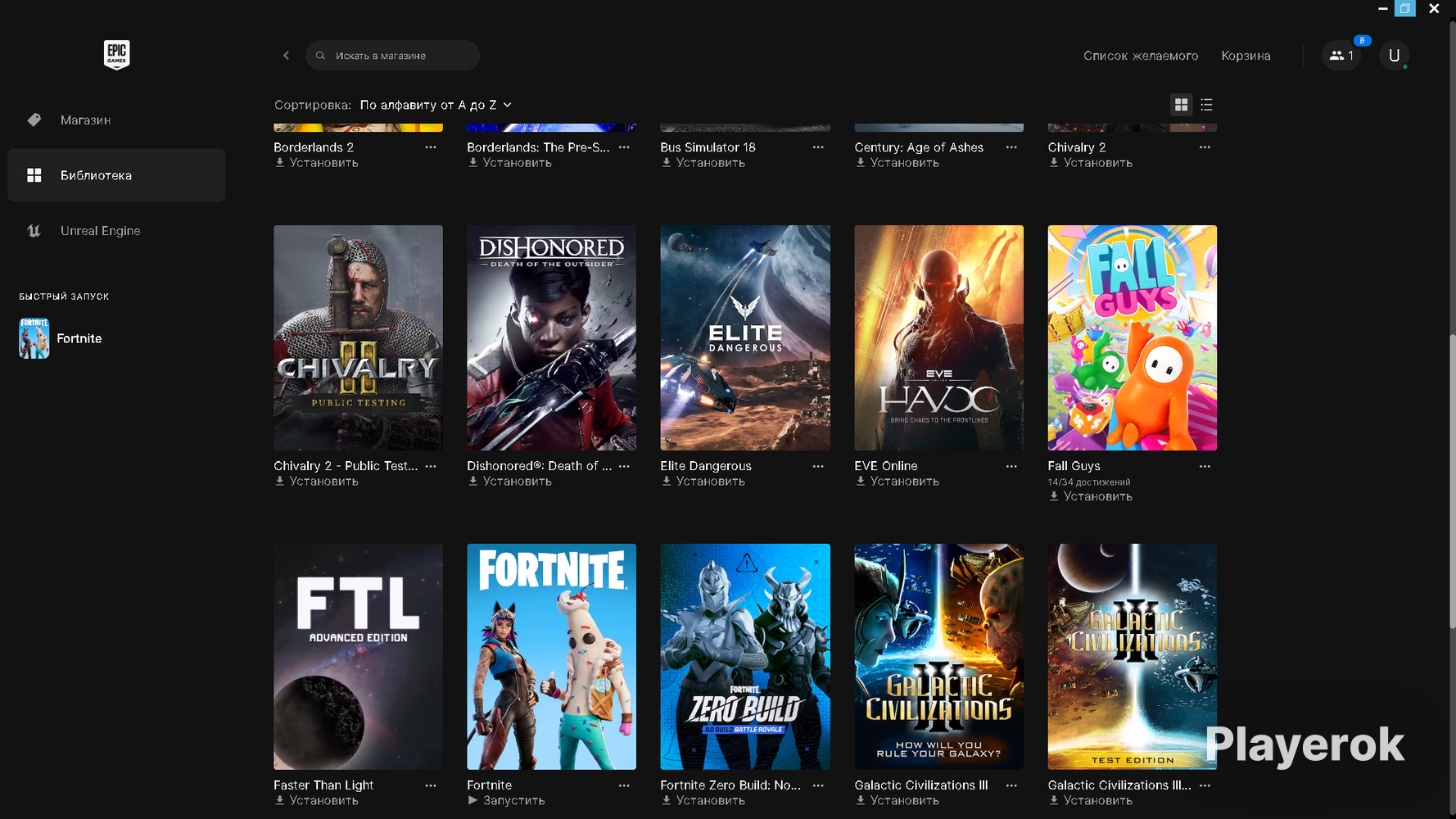
Task: Click the library vertical scrollbar
Action: [1452, 482]
